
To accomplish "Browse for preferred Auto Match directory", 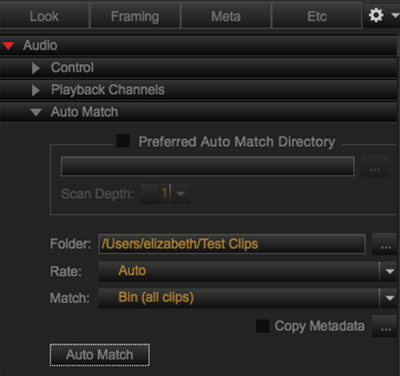I will [375, 166].
